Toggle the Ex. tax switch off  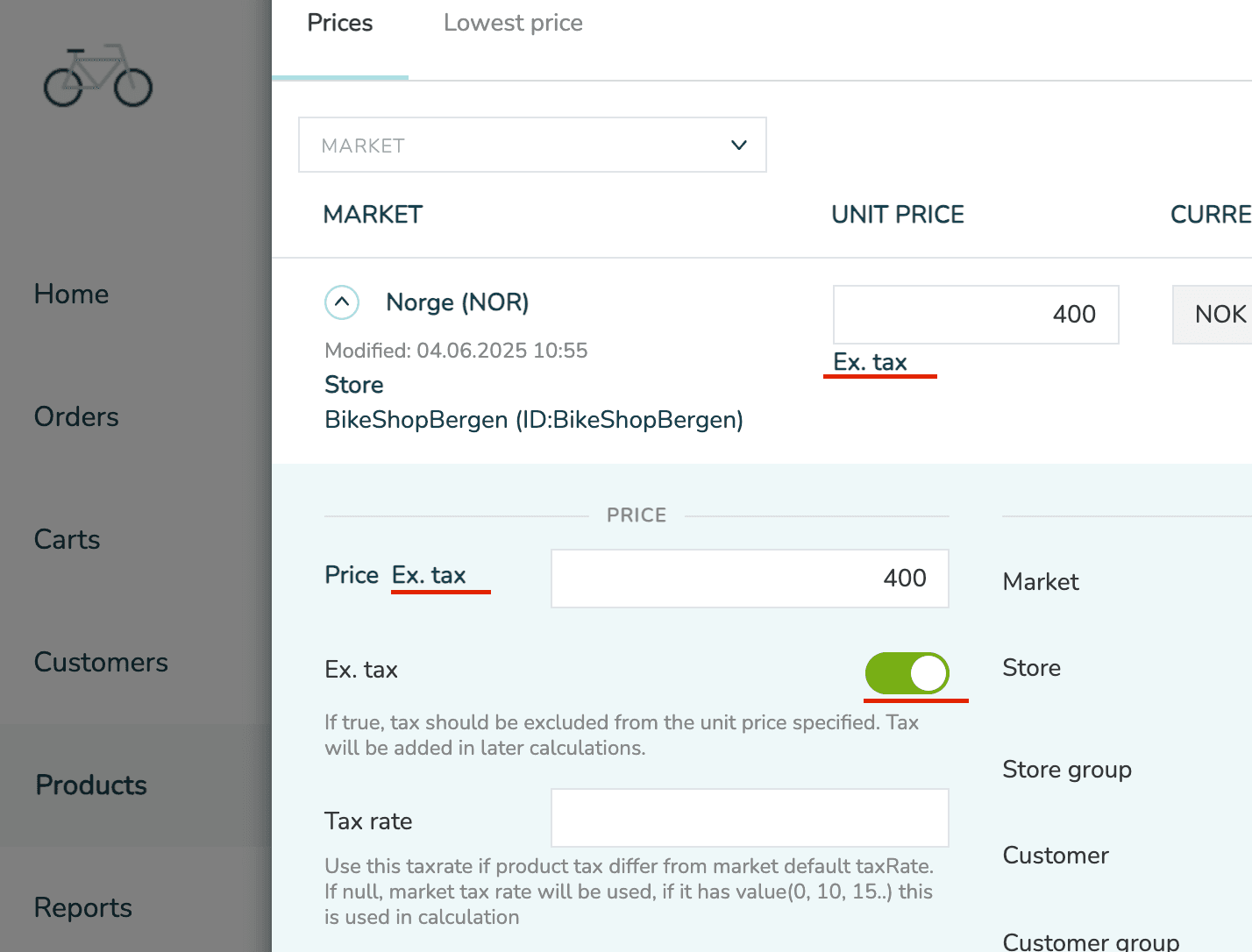[907, 673]
